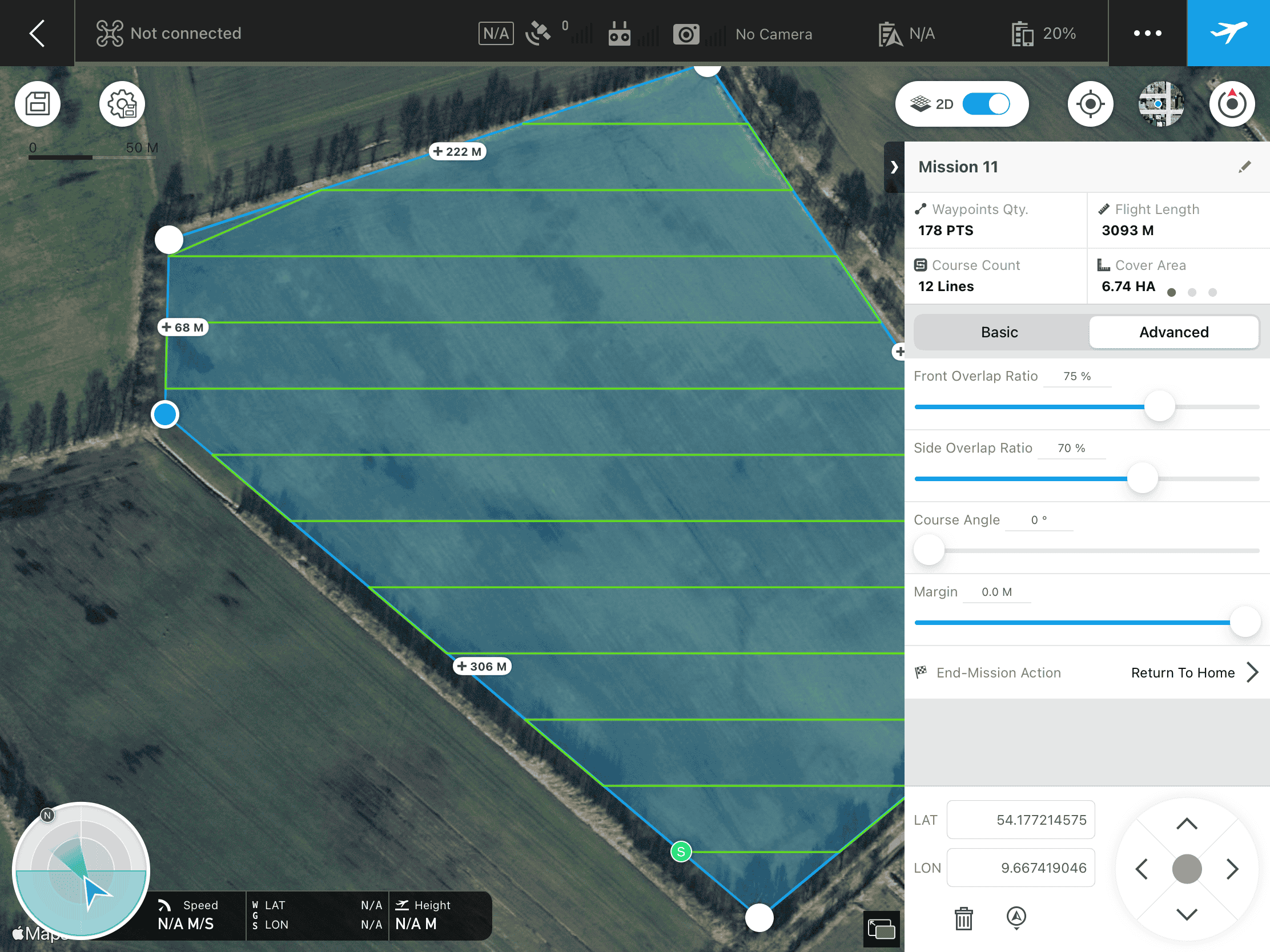Open End-Mission Action Return To Home options

click(1194, 672)
